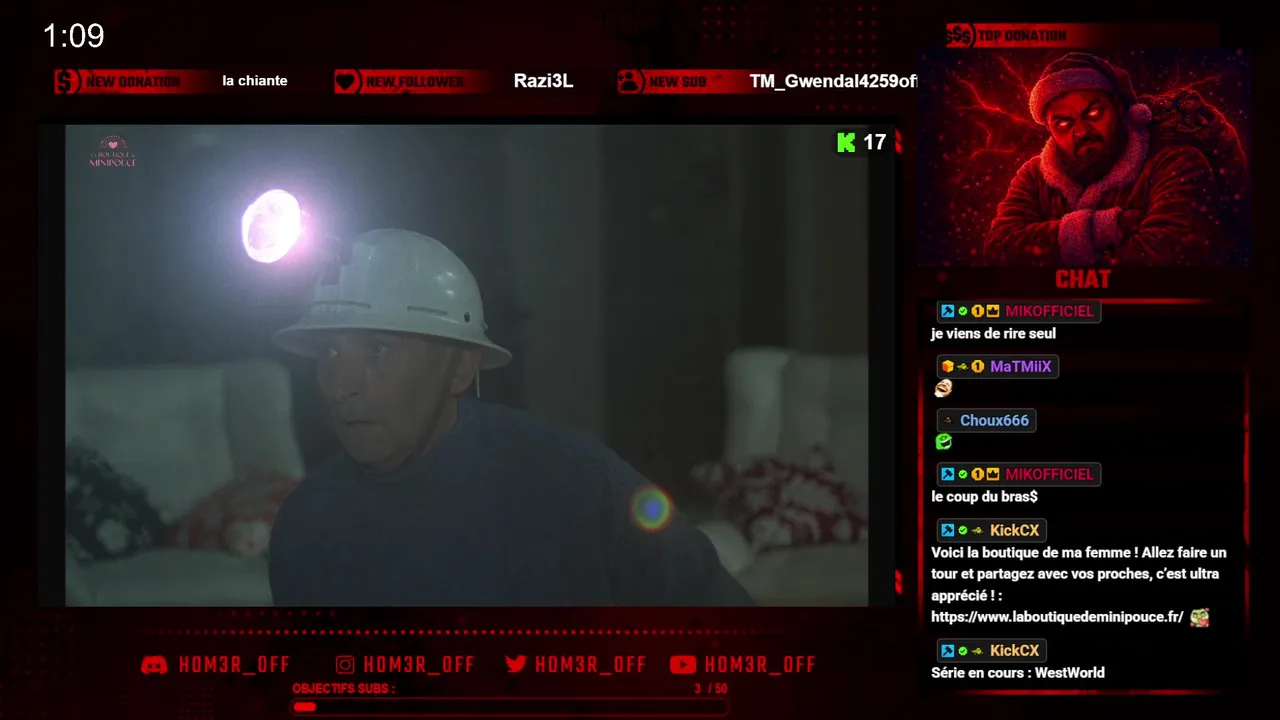Image resolution: width=1280 pixels, height=720 pixels.
Task: Click MIKOFFICIEL username above "le coup du bras$"
Action: 1049,474
